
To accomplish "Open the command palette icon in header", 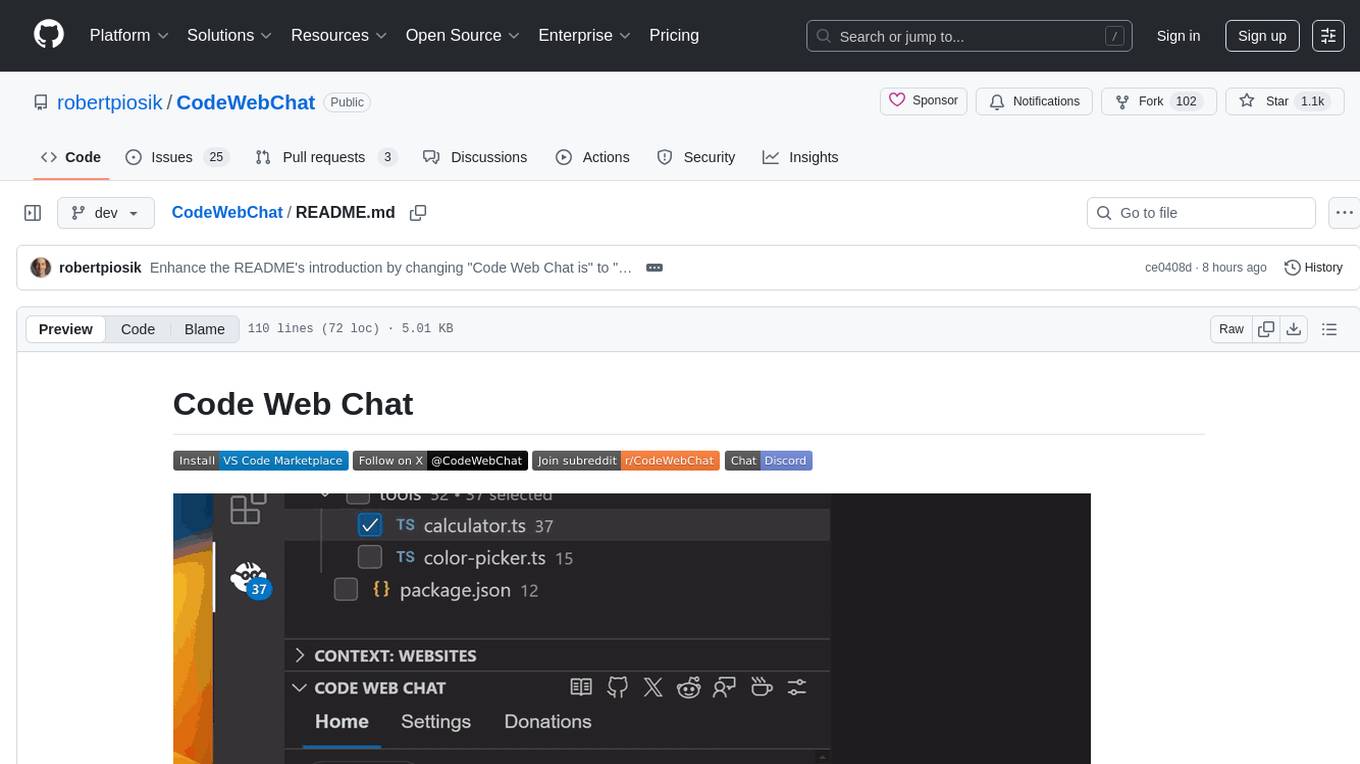I will point(1328,35).
